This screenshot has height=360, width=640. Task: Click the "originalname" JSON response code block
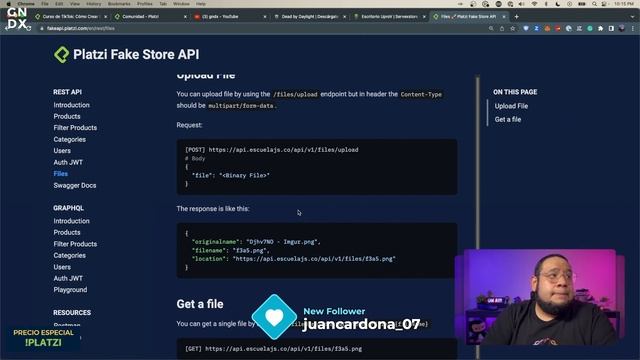tap(317, 250)
